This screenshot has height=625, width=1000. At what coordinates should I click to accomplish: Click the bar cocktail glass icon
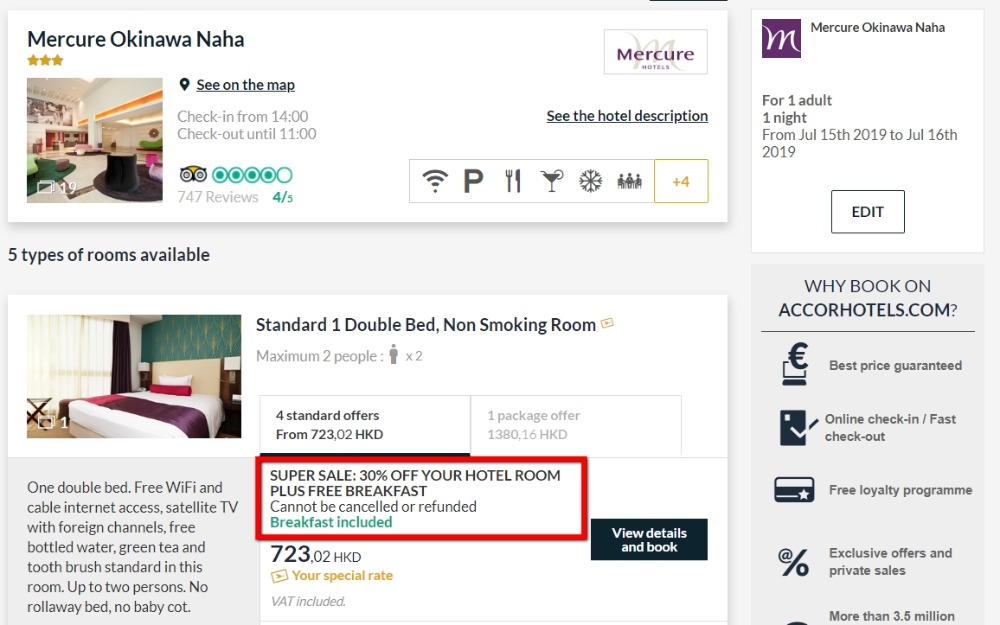pyautogui.click(x=551, y=181)
